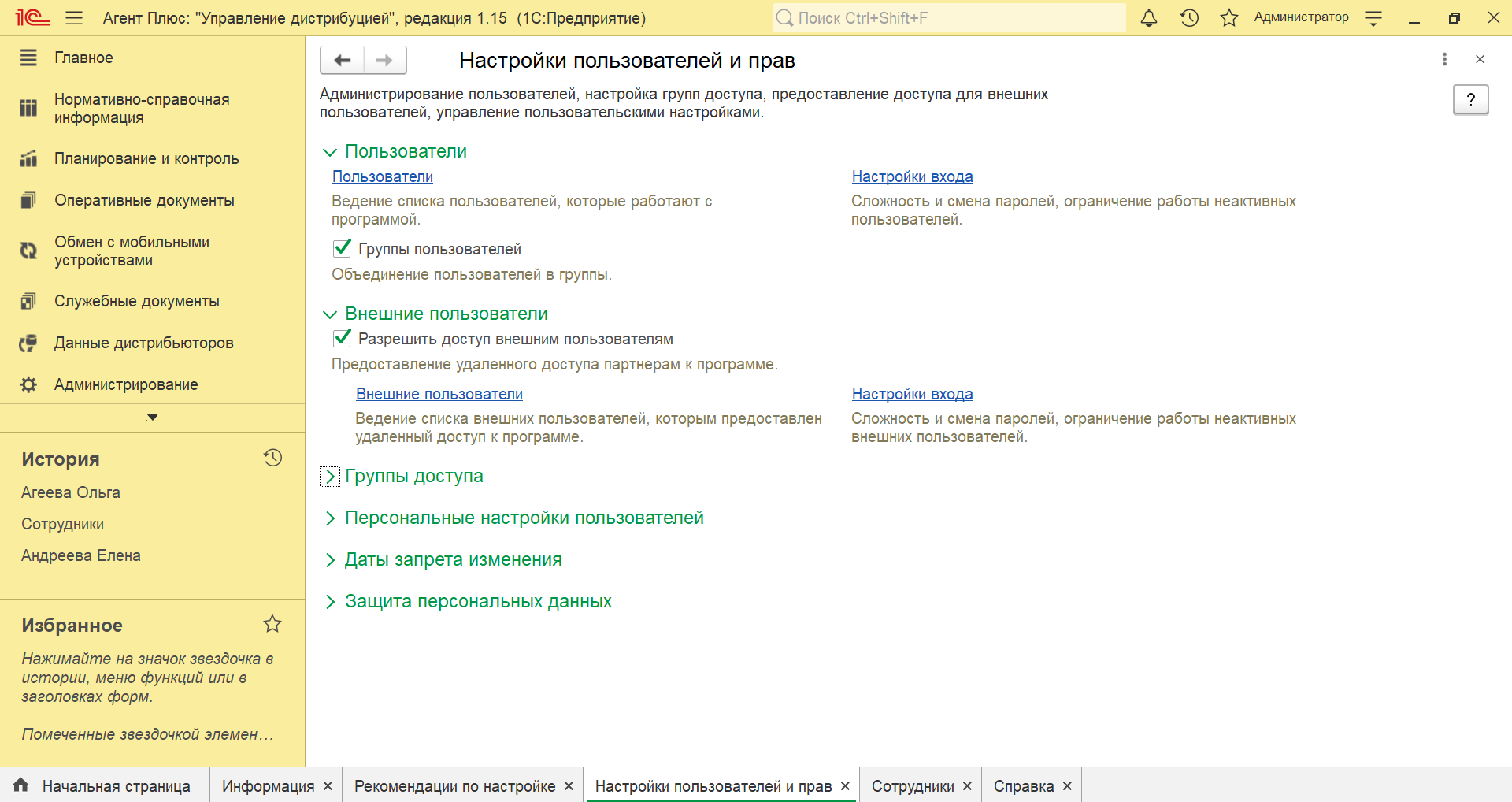Open Сотрудники from history list
The image size is (1512, 802).
pyautogui.click(x=63, y=524)
